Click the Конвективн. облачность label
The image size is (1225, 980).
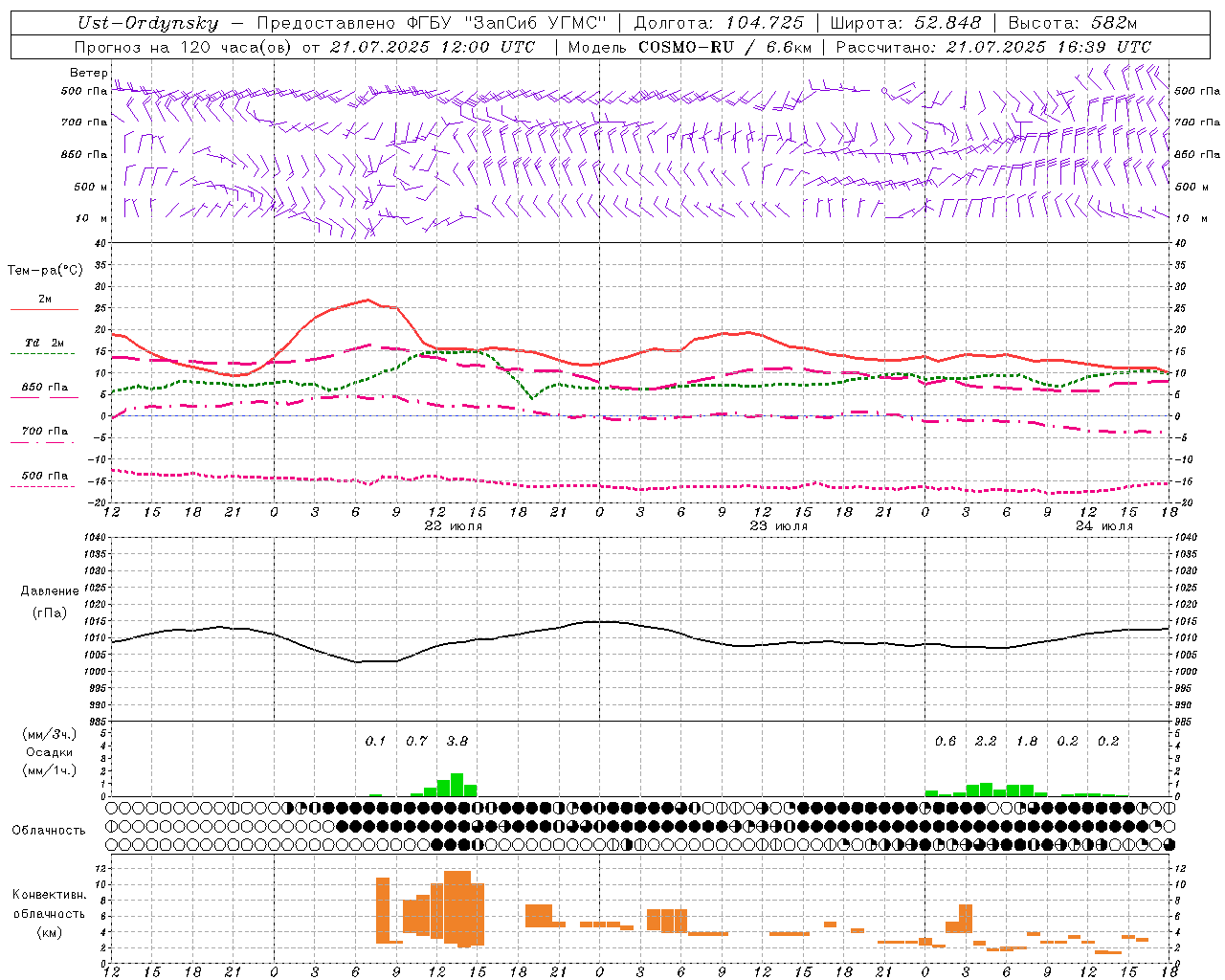(x=49, y=904)
